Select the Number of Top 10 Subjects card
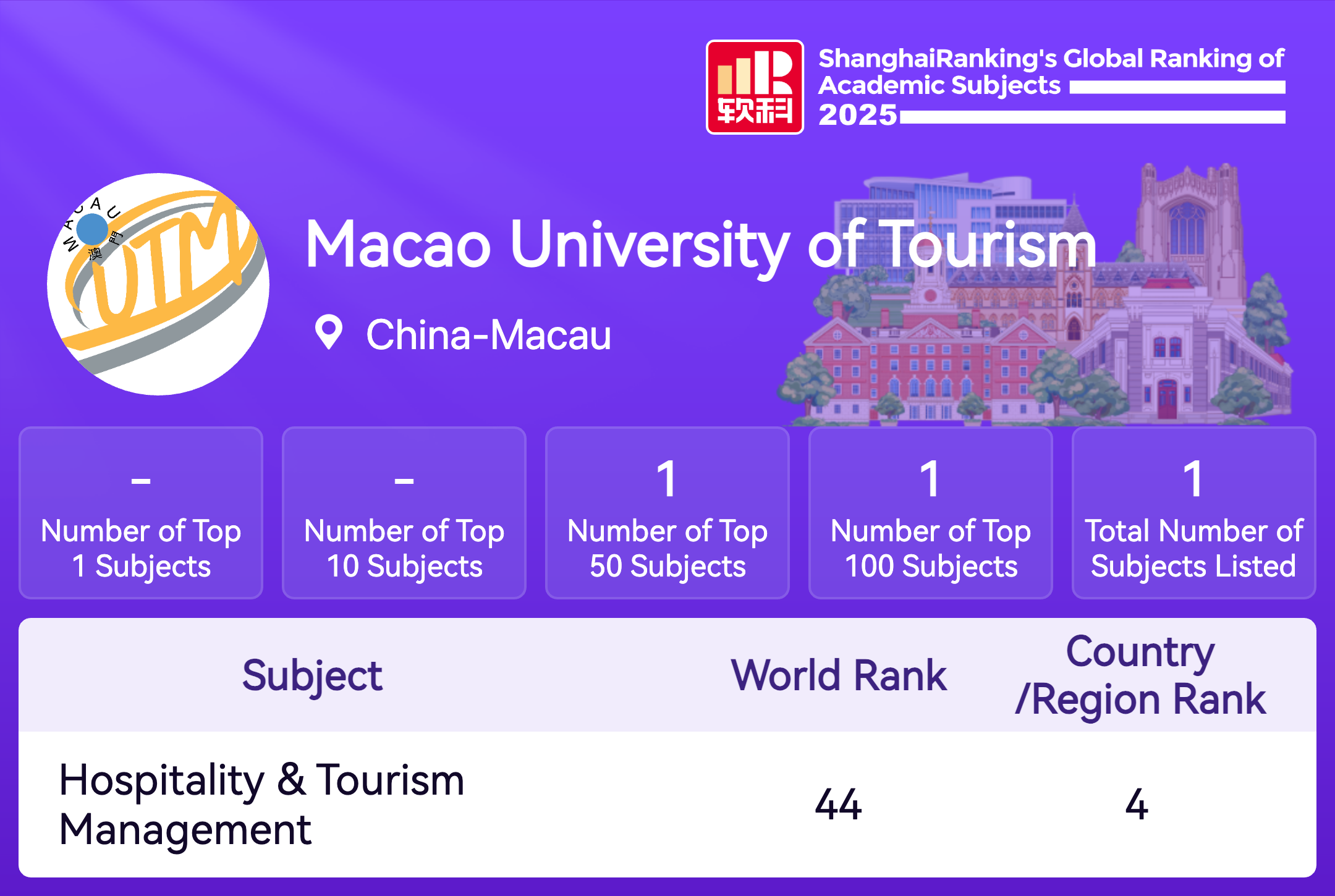This screenshot has height=896, width=1335. (x=404, y=513)
